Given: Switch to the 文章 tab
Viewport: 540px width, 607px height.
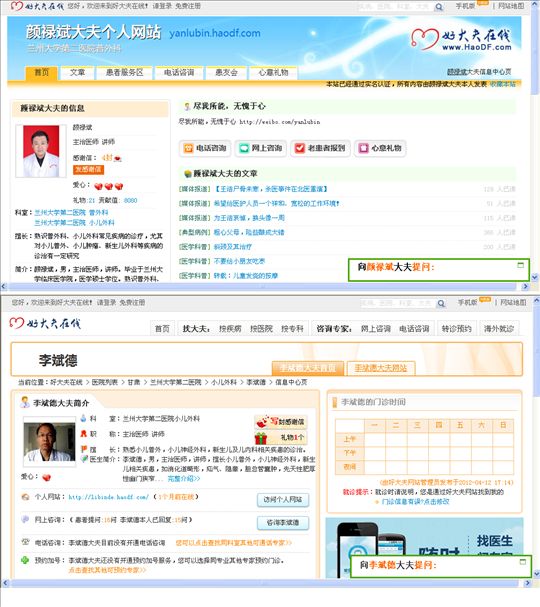Looking at the screenshot, I should 77,72.
